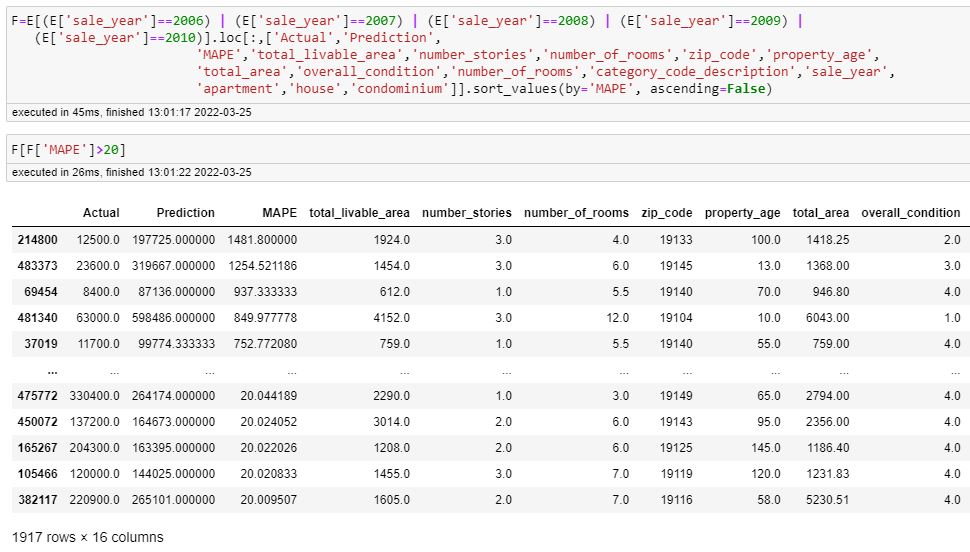
Task: Click the number_stories column header
Action: click(x=467, y=213)
